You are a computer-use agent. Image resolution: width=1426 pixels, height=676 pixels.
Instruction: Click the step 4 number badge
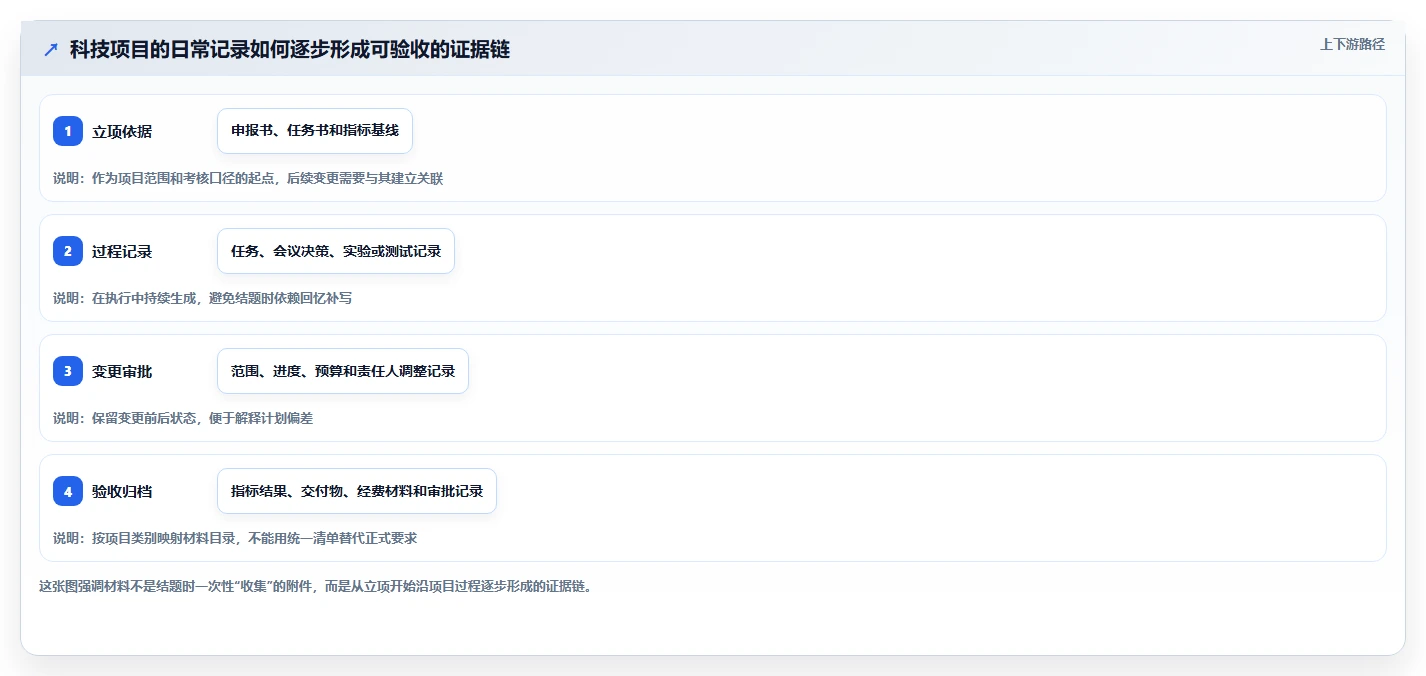pyautogui.click(x=68, y=491)
